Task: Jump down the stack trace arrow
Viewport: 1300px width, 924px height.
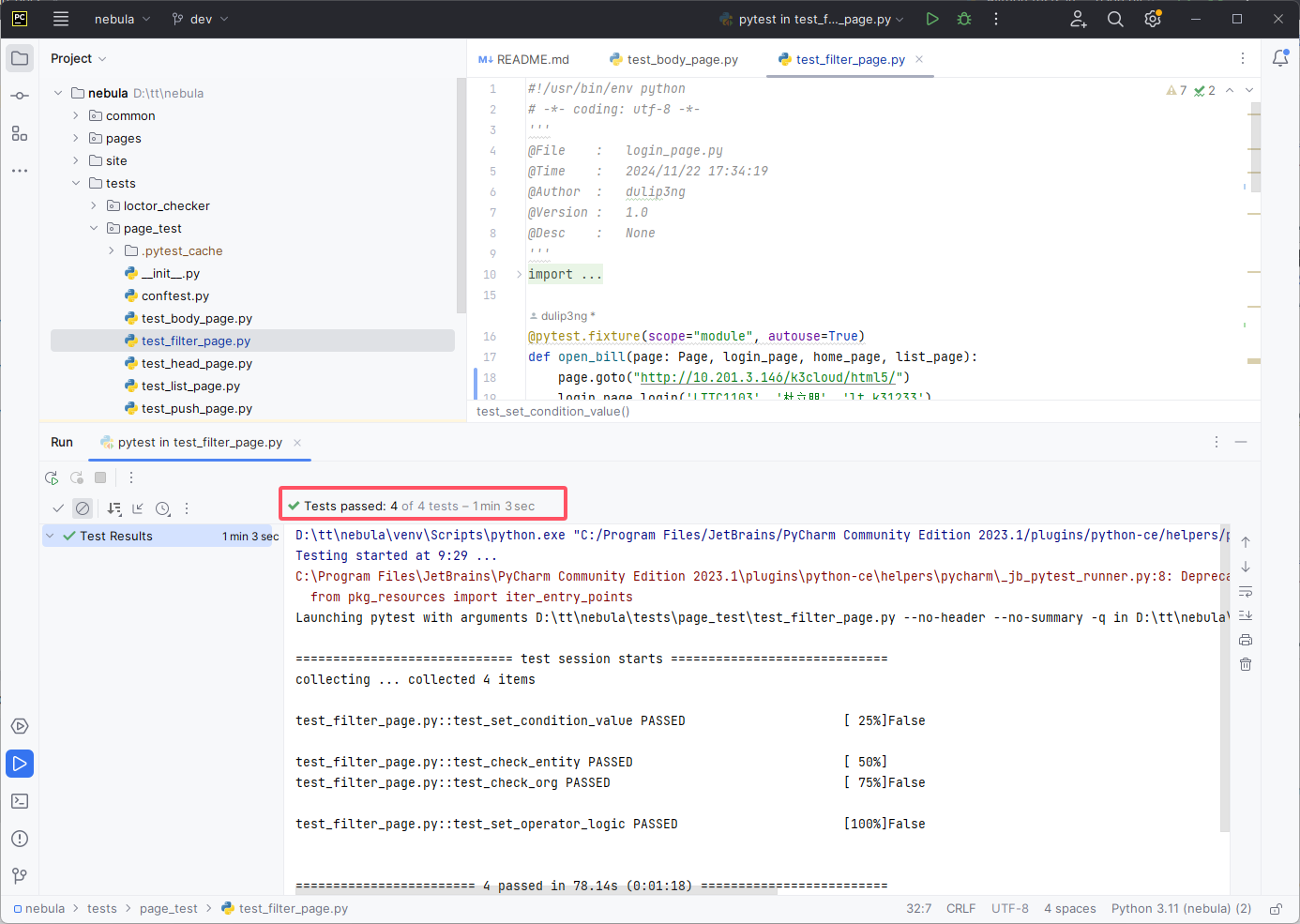Action: point(1246,567)
